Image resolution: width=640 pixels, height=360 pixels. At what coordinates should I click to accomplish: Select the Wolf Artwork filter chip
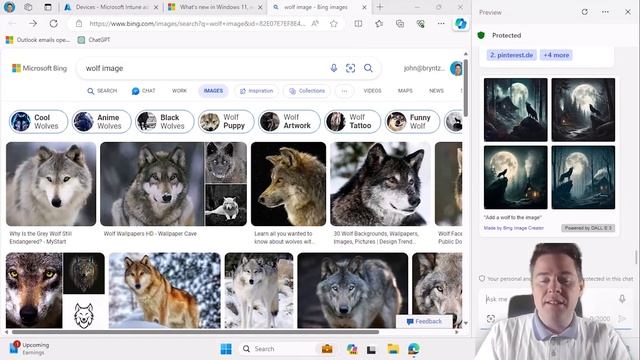click(289, 122)
